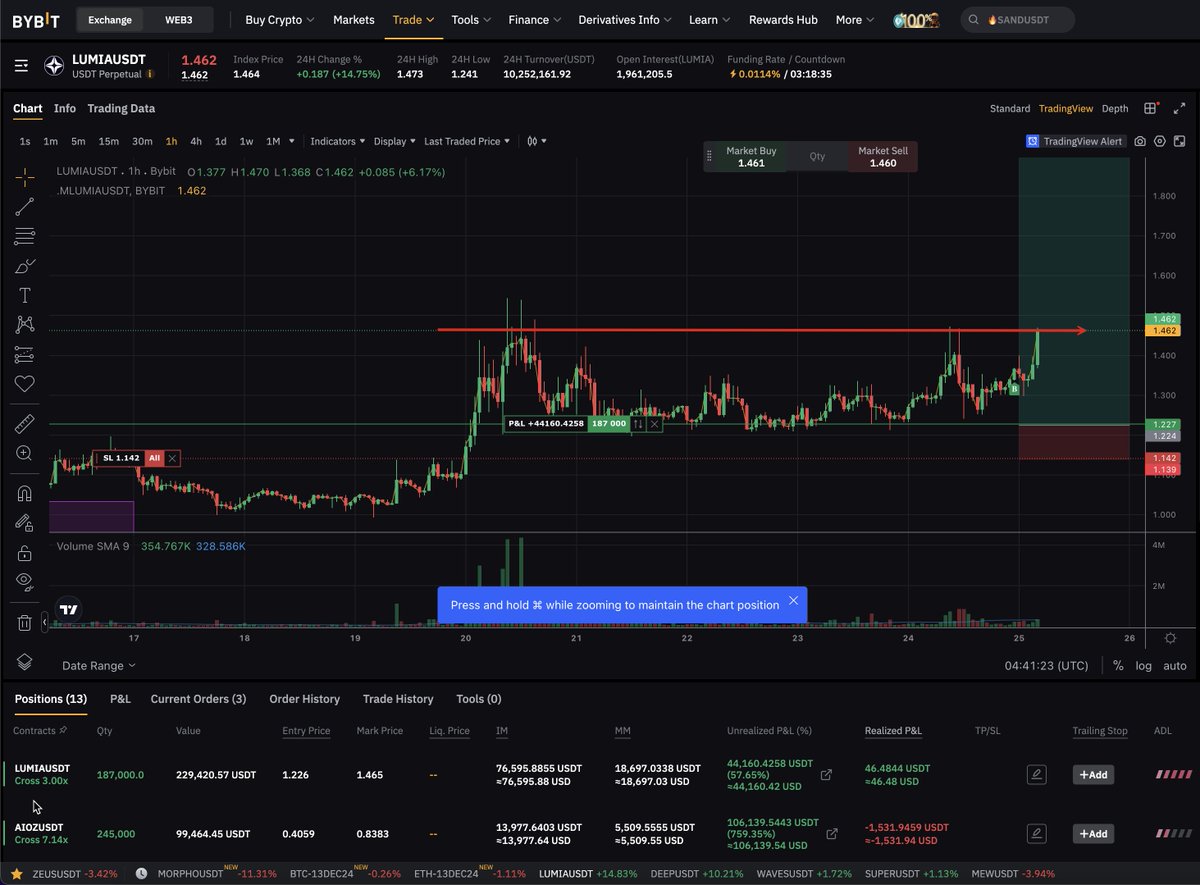
Task: Toggle stay in drawing mode pencil-lock
Action: (x=24, y=522)
